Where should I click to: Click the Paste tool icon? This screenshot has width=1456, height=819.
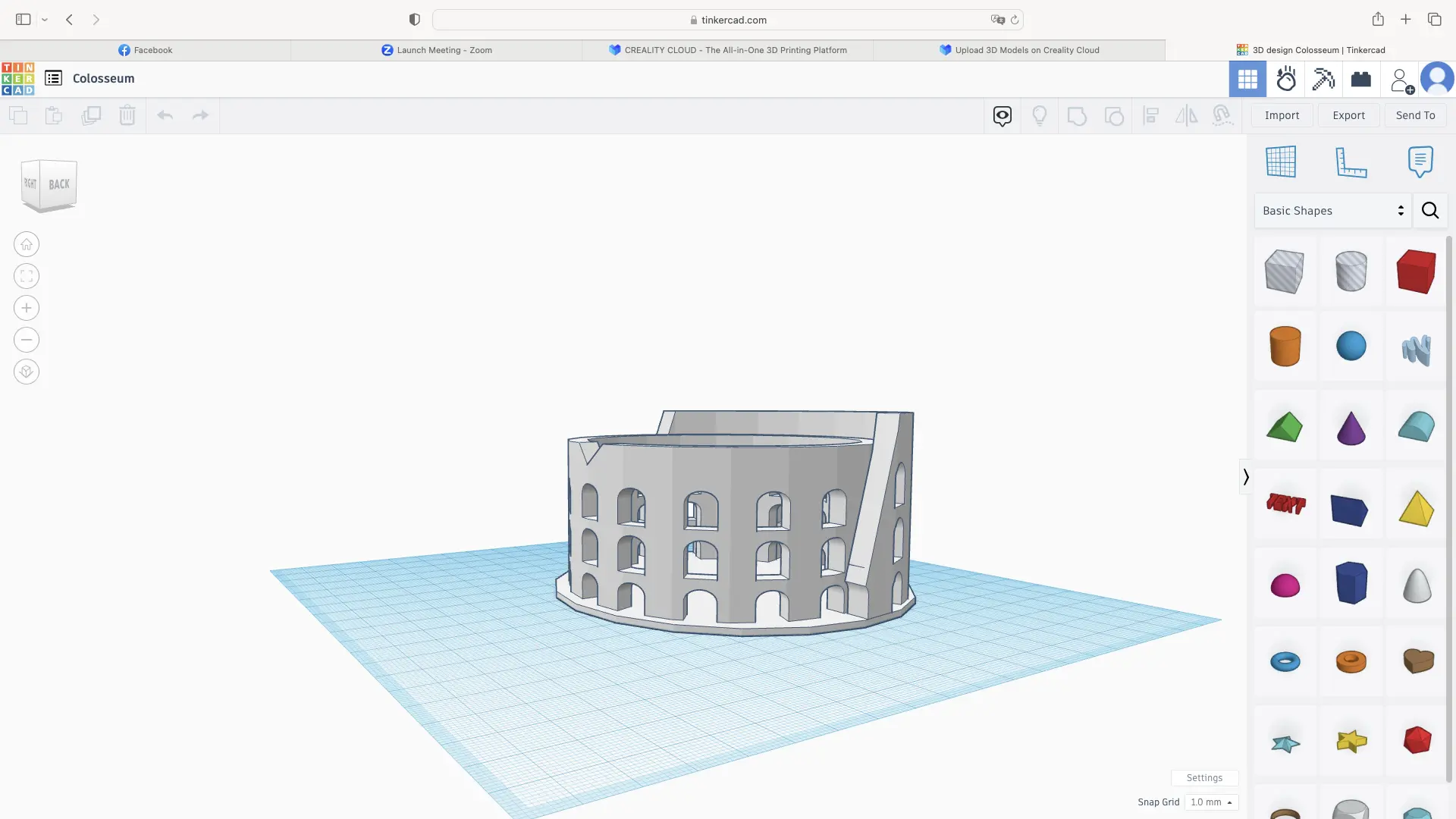coord(54,115)
